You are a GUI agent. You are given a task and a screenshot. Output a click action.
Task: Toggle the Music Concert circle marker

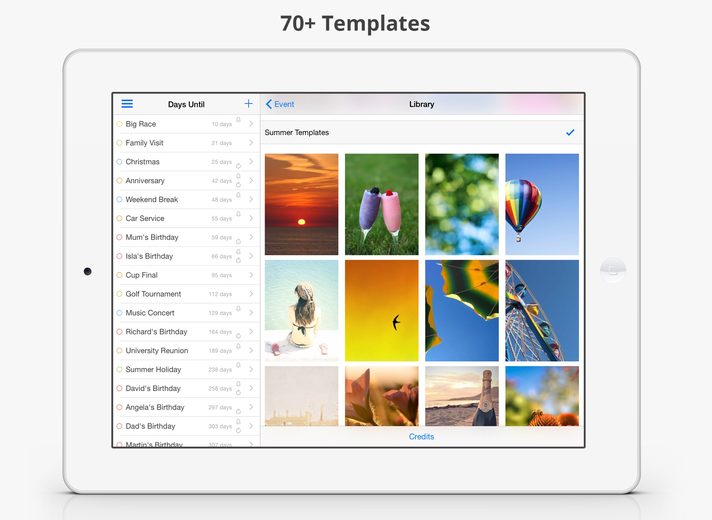click(x=119, y=313)
